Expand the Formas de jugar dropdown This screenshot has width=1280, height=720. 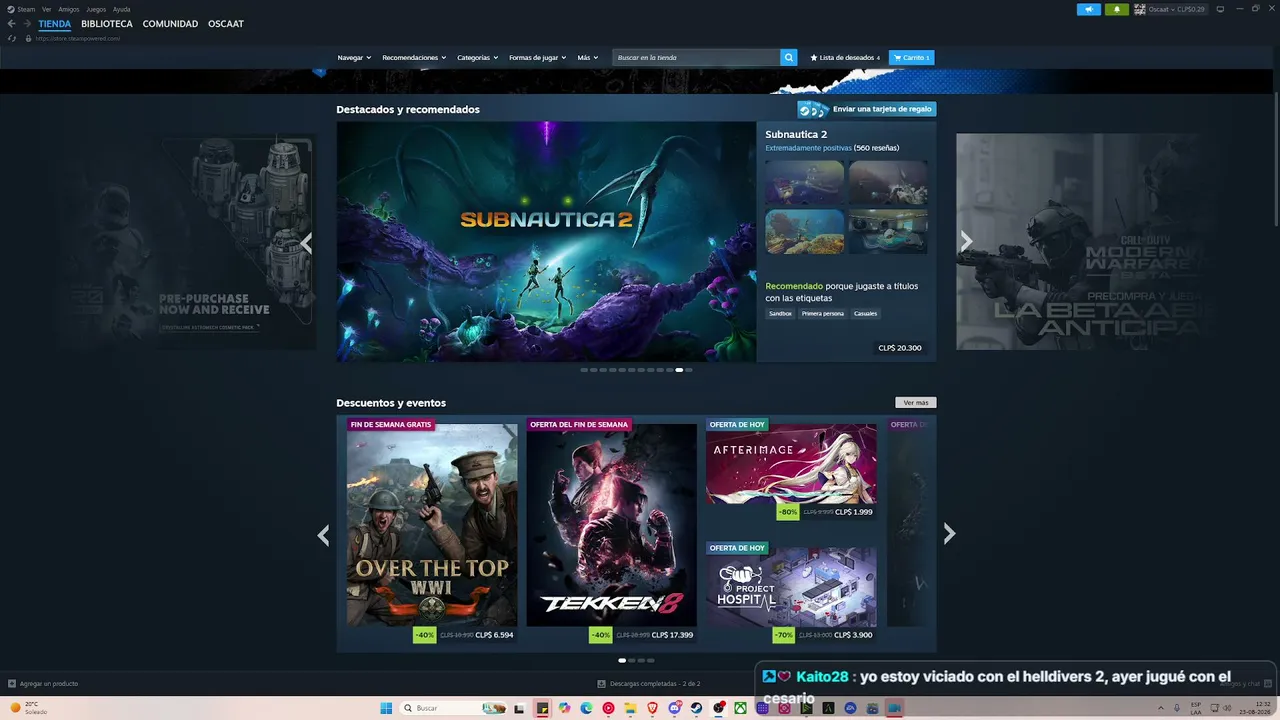538,58
